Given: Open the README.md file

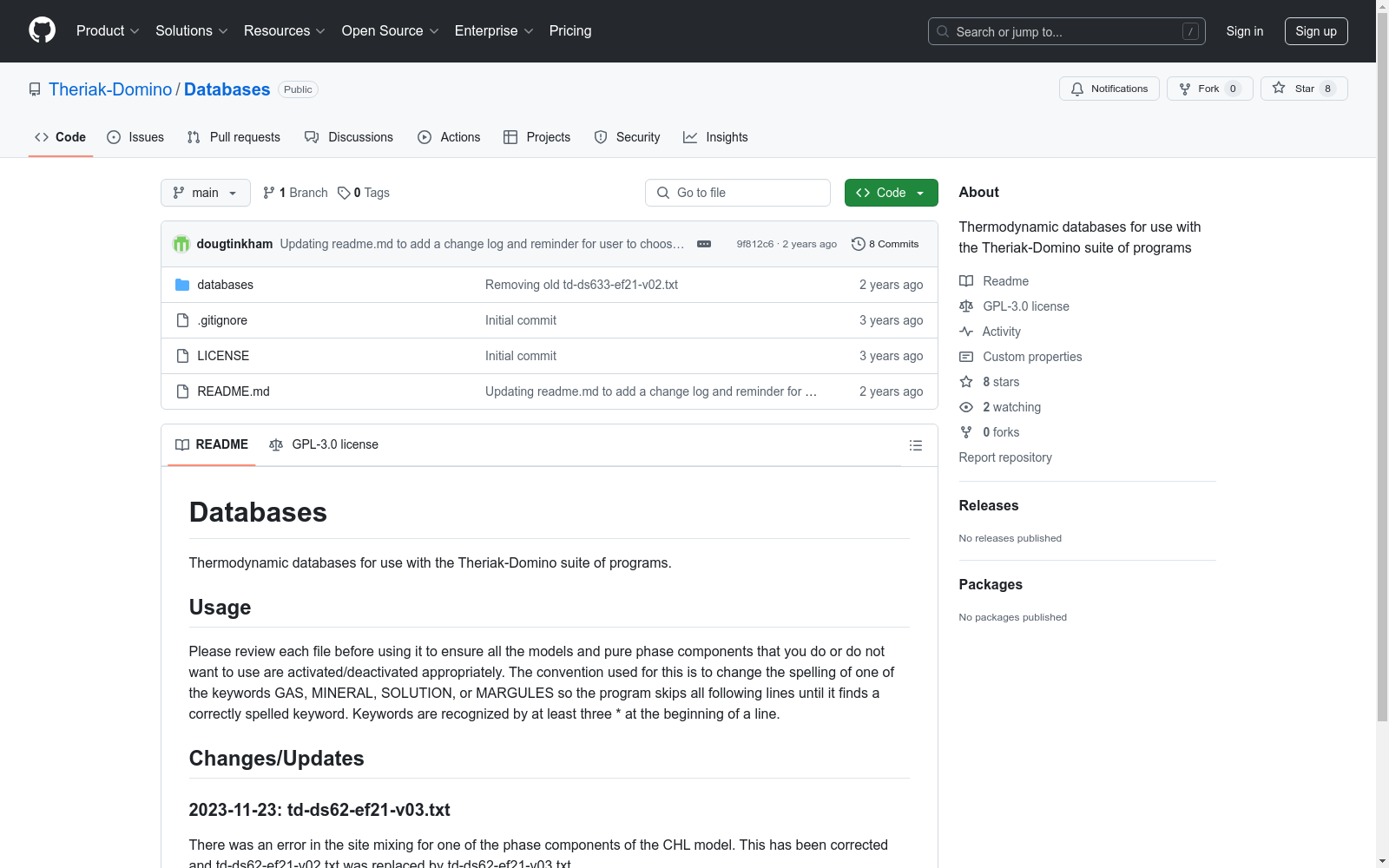Looking at the screenshot, I should coord(234,391).
